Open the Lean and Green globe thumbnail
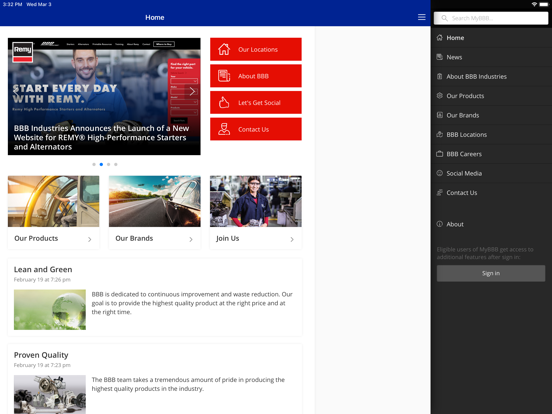552x414 pixels. coord(50,309)
